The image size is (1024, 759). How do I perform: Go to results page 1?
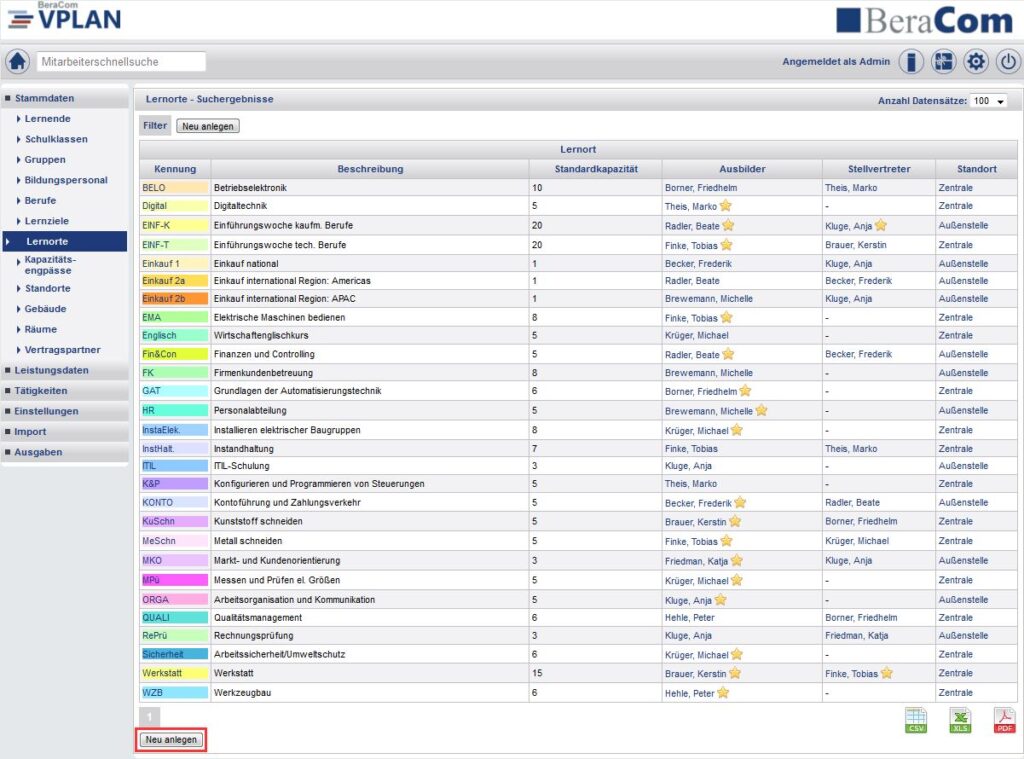point(150,717)
